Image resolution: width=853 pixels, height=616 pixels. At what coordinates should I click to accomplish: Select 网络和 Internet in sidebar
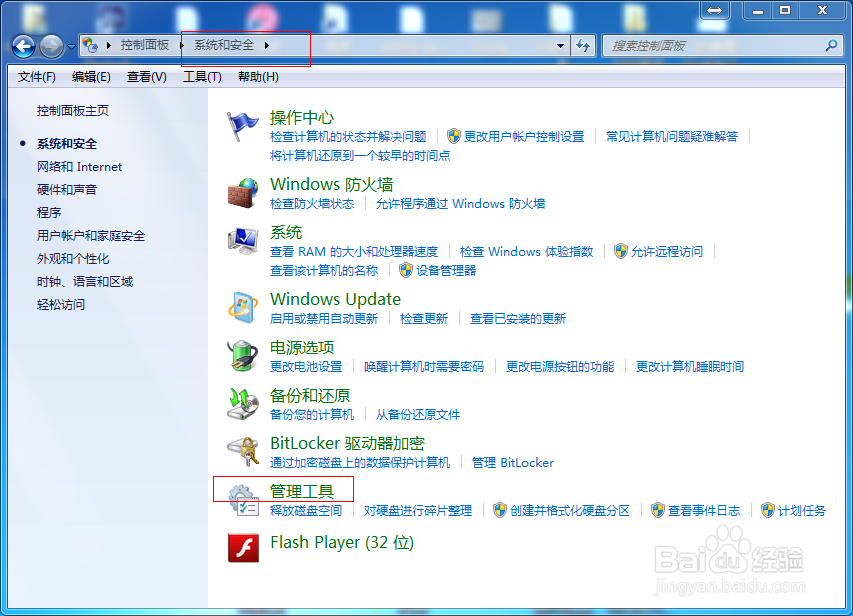(79, 167)
